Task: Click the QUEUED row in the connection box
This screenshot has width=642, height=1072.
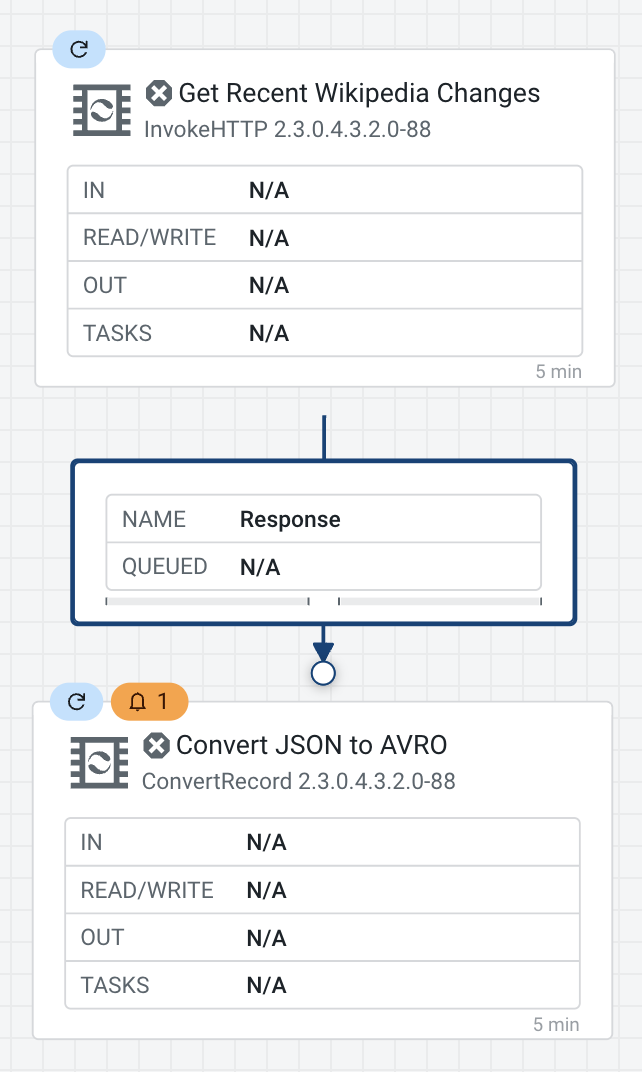Action: pyautogui.click(x=323, y=567)
